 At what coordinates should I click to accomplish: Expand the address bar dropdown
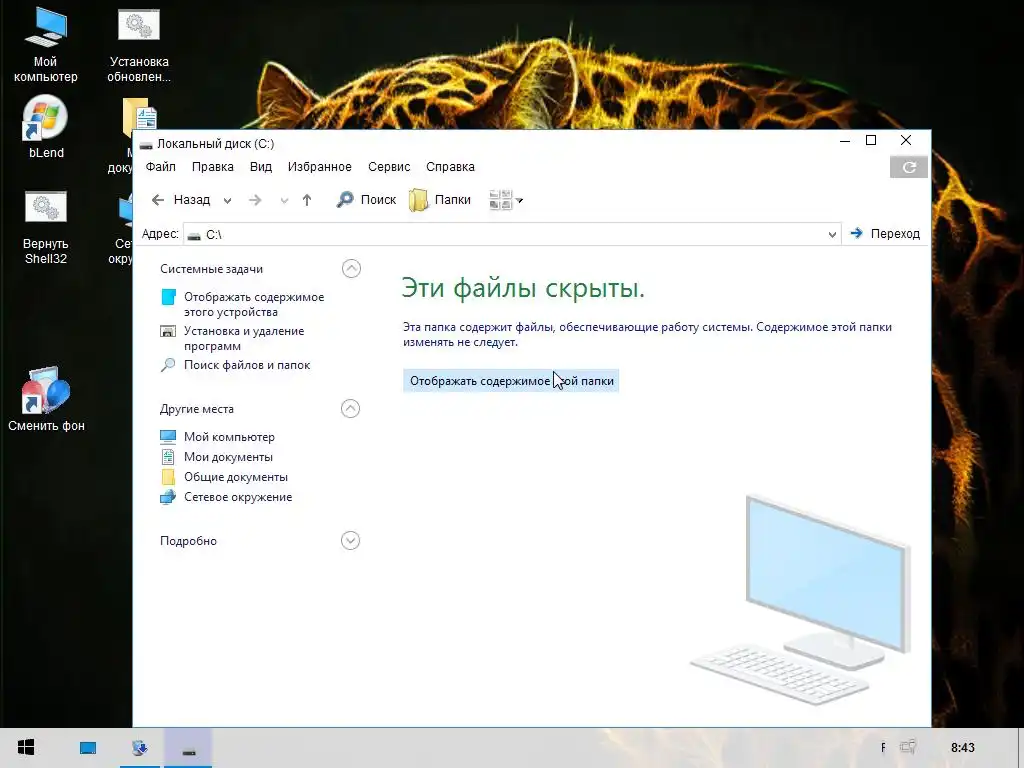832,234
